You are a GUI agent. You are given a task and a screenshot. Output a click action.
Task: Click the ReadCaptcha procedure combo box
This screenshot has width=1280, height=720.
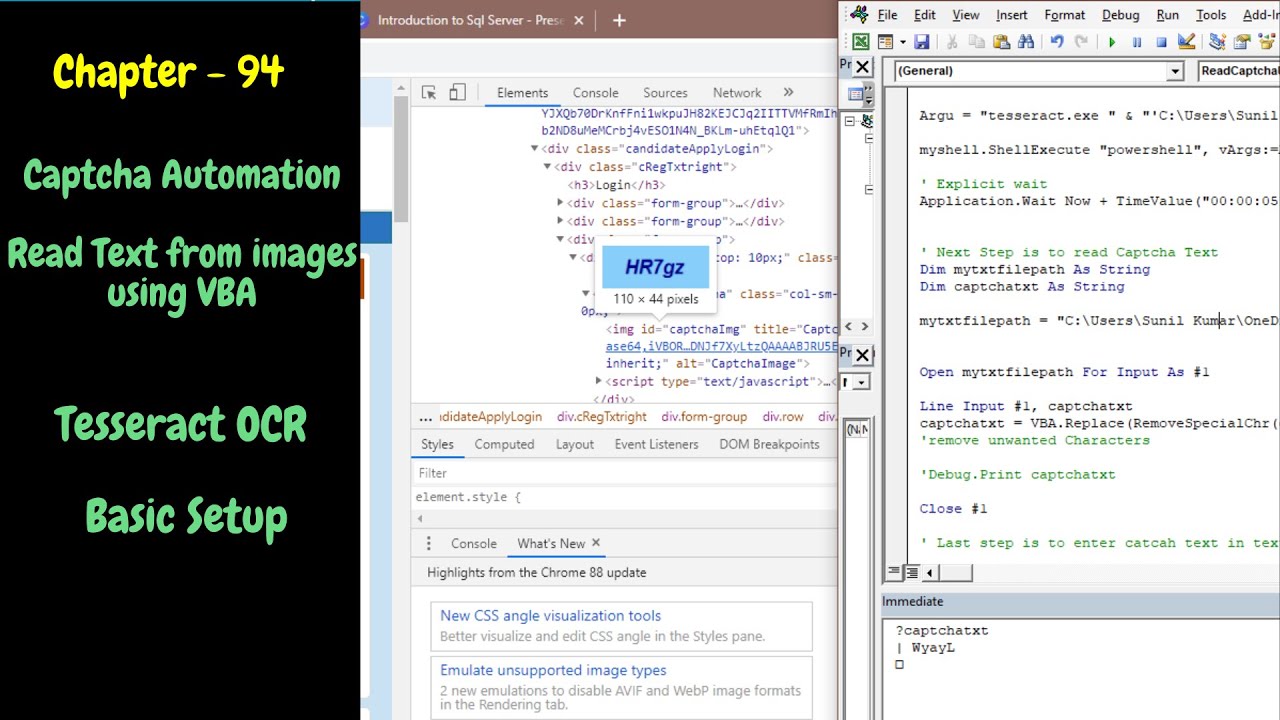tap(1238, 71)
